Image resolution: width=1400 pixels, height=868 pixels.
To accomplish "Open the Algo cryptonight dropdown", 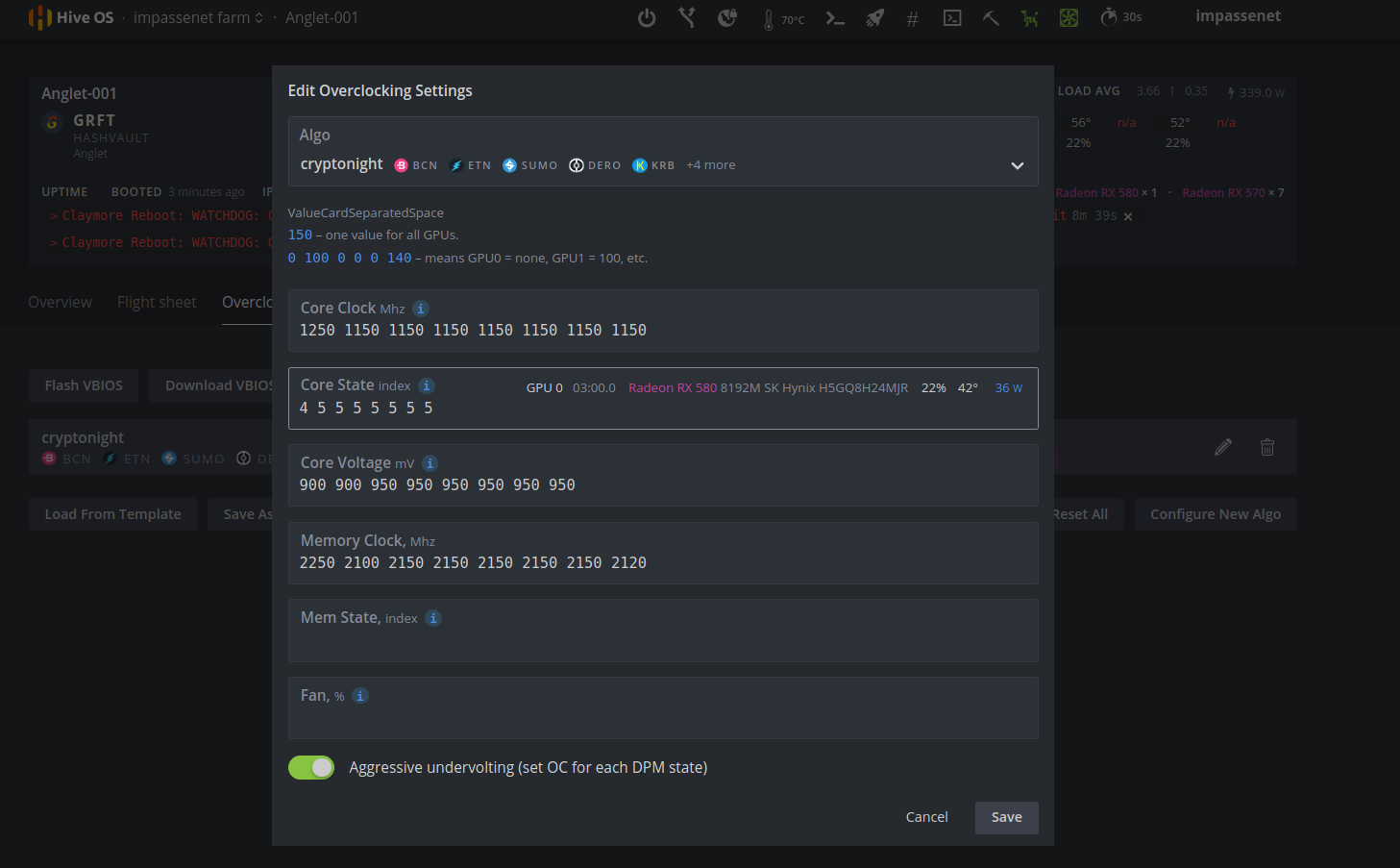I will pyautogui.click(x=663, y=152).
